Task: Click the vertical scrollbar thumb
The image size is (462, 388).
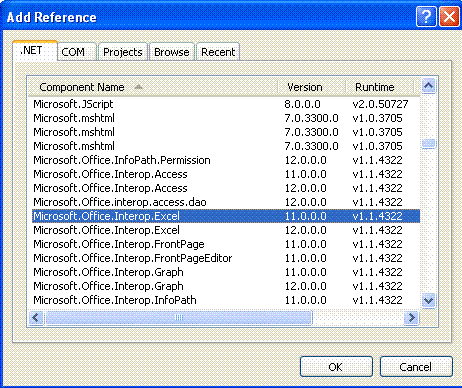Action: 429,144
